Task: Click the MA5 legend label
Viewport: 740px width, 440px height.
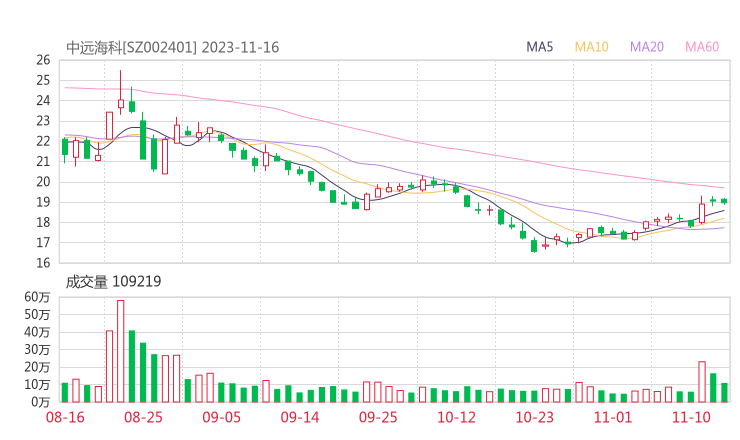Action: coord(539,47)
